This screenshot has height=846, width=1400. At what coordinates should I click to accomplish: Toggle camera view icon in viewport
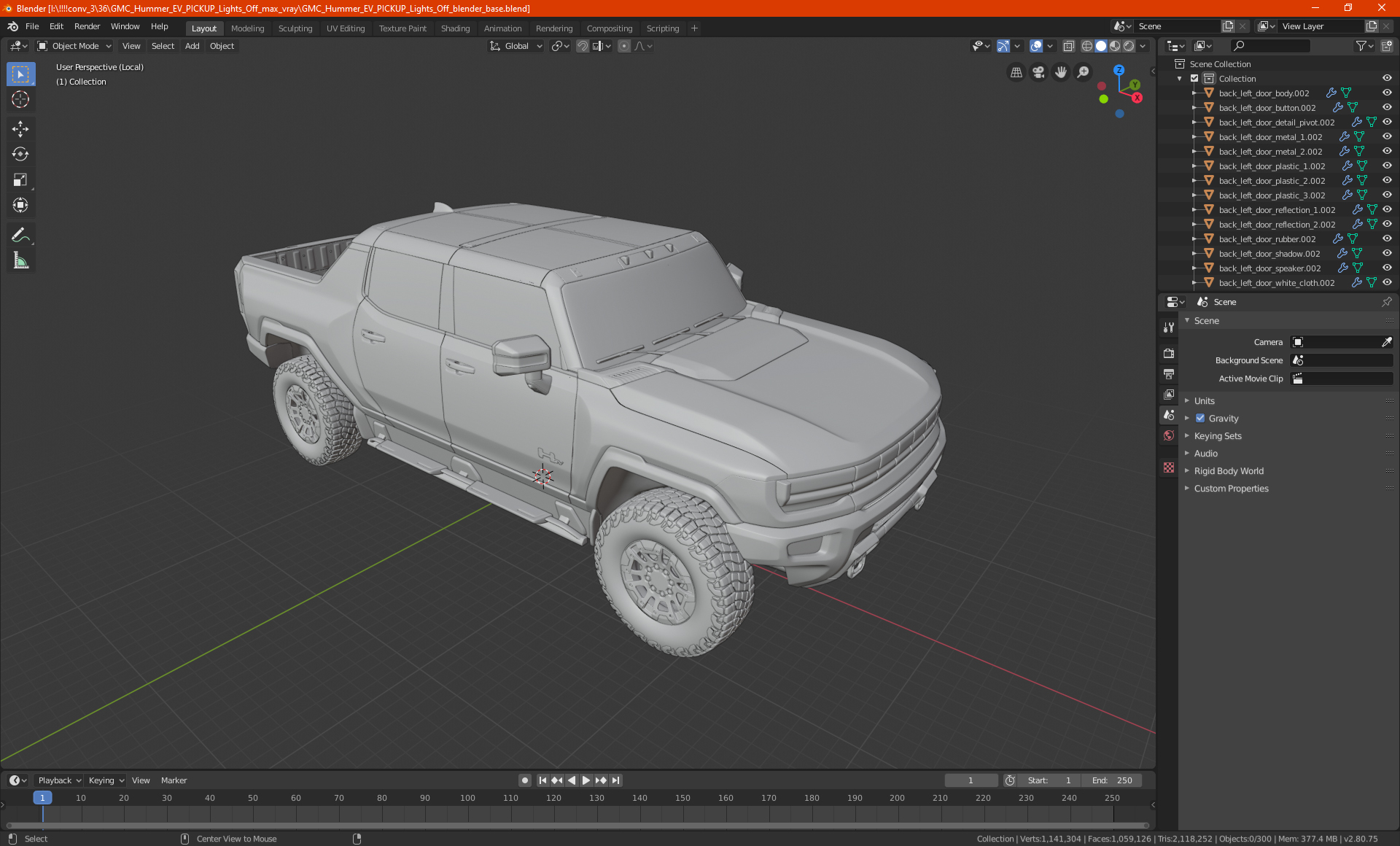[x=1038, y=72]
